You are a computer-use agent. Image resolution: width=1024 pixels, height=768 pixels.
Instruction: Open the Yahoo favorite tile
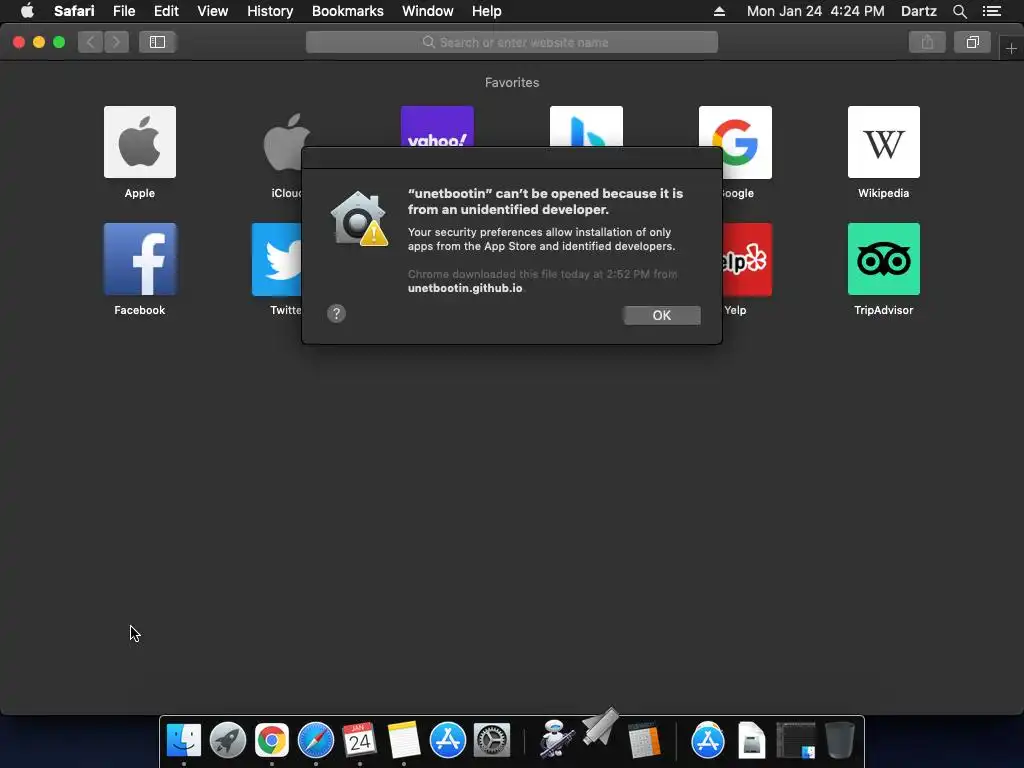pos(437,127)
